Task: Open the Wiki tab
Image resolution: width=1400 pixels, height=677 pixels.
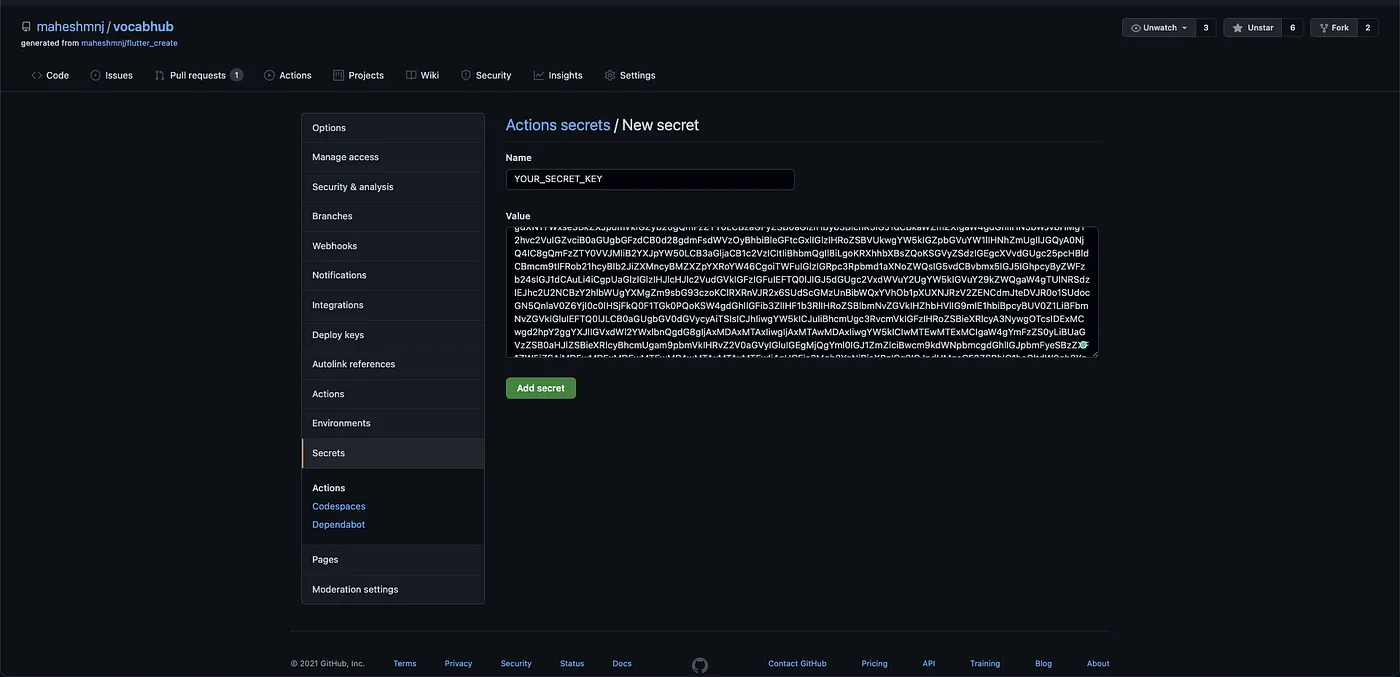Action: (x=422, y=75)
